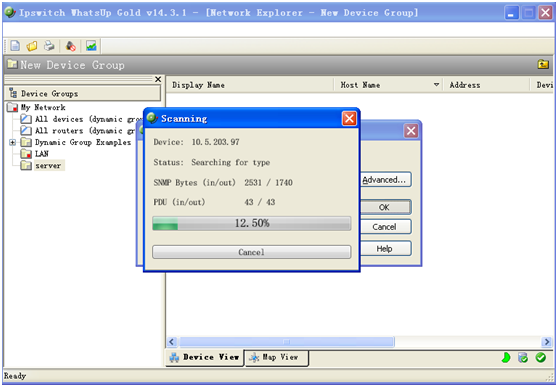Select All routers dynamic group
Screen dimensions: 558x387
click(85, 131)
